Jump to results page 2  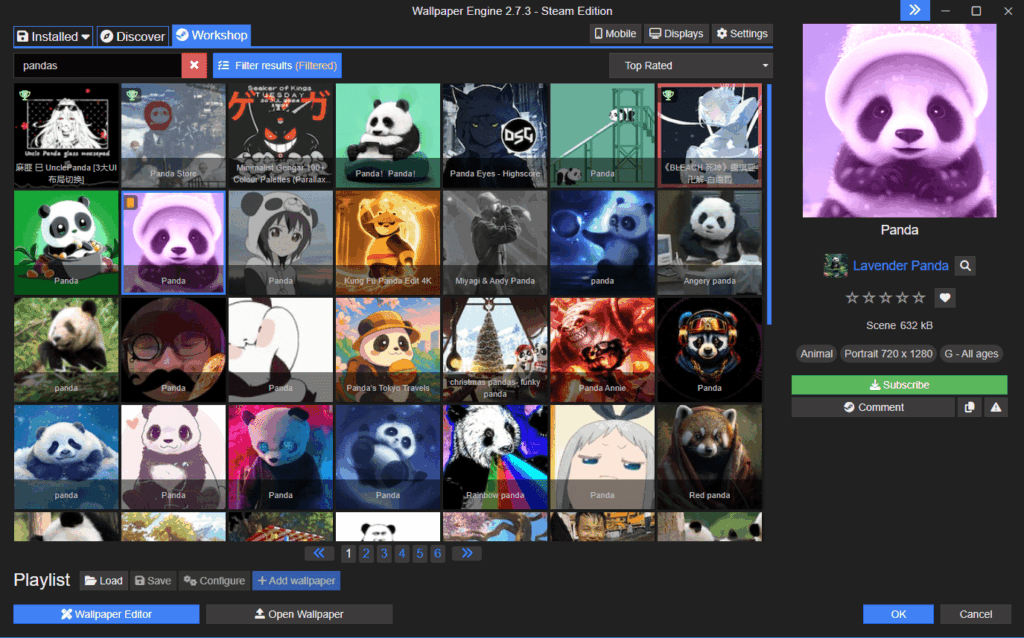coord(366,554)
